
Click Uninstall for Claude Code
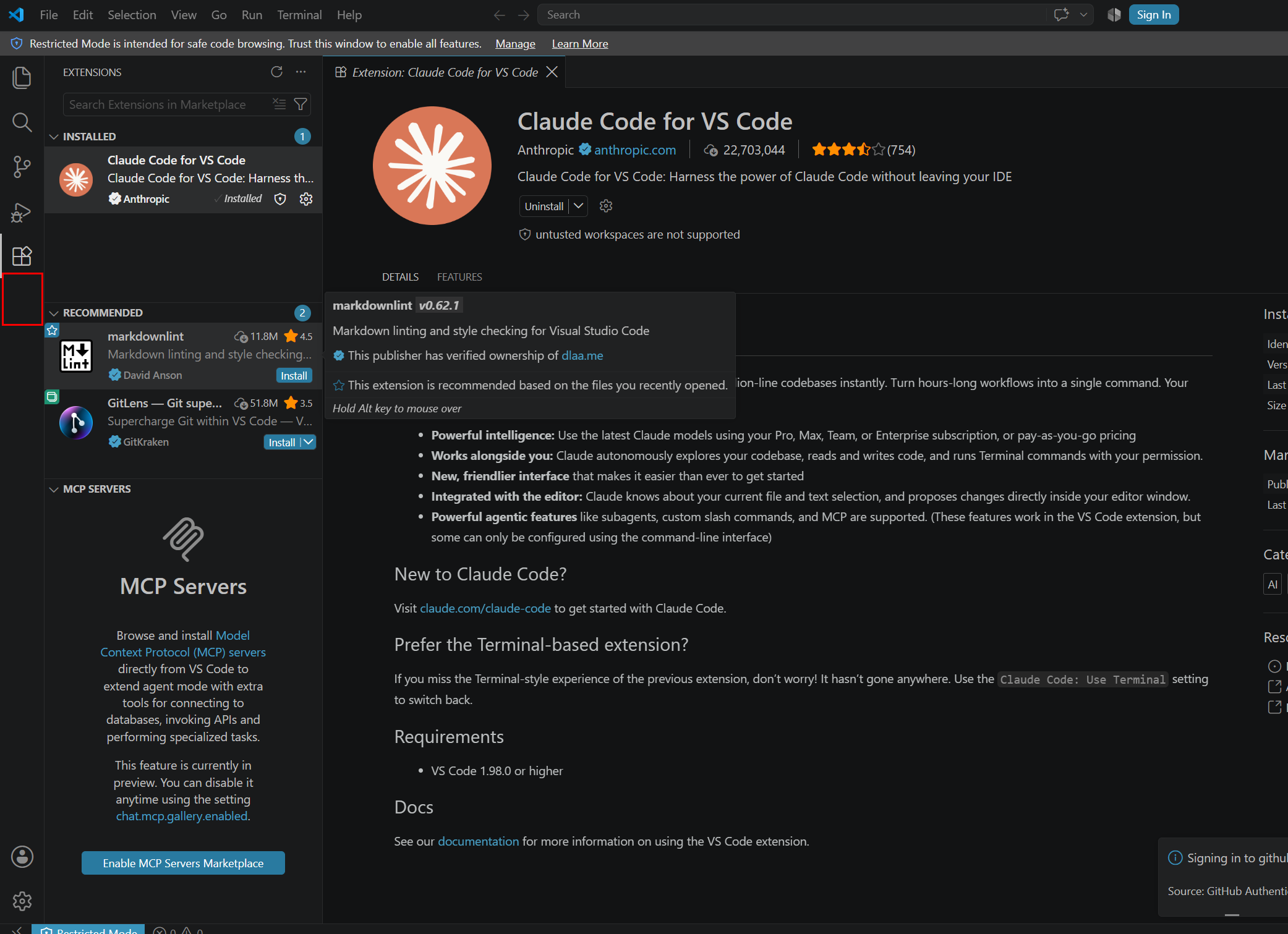(544, 206)
